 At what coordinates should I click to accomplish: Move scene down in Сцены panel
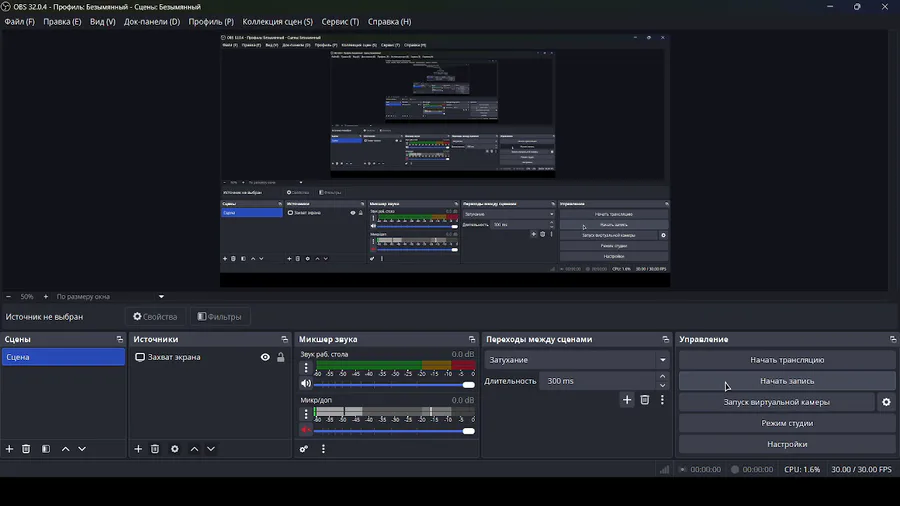click(82, 449)
